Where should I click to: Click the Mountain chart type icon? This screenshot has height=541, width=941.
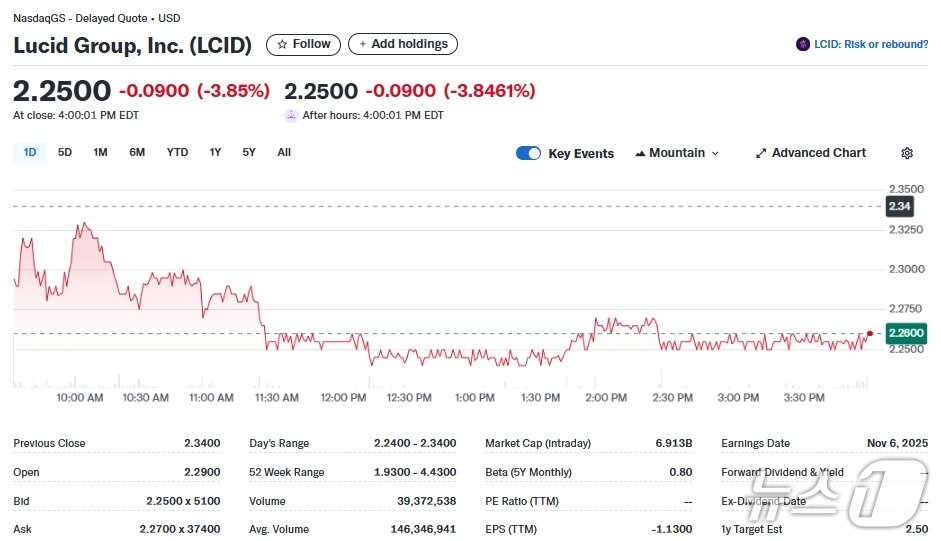640,153
